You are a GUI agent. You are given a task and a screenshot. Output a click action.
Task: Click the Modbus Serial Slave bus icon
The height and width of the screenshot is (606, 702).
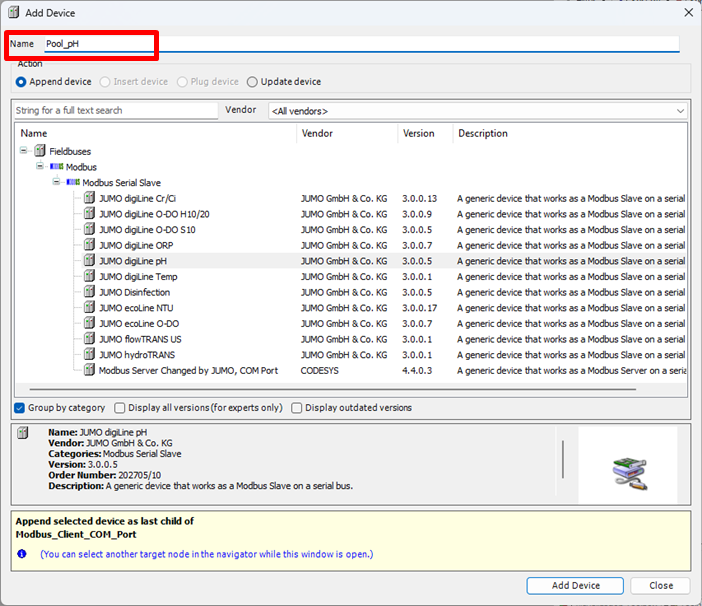point(73,182)
